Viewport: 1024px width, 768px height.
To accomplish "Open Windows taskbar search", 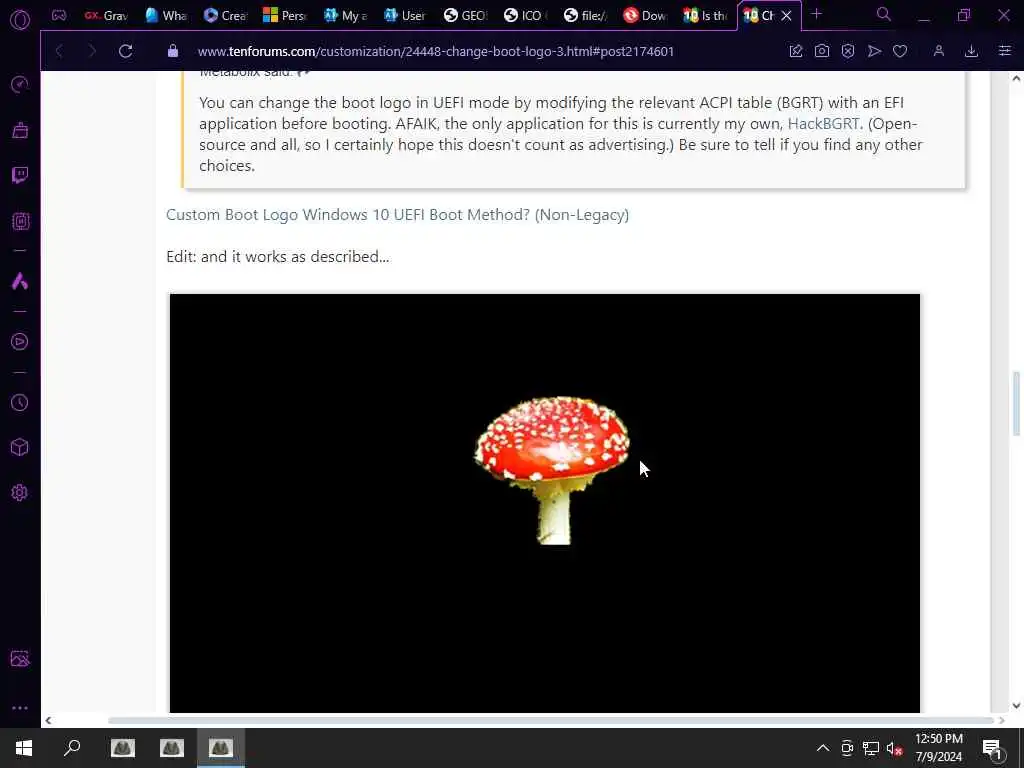I will pyautogui.click(x=72, y=748).
